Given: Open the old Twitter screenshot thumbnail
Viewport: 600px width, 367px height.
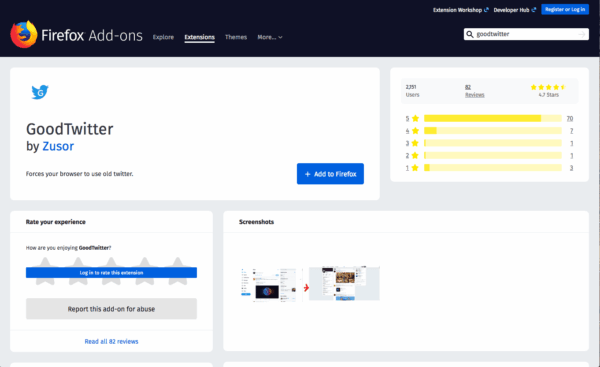Looking at the screenshot, I should [x=344, y=284].
